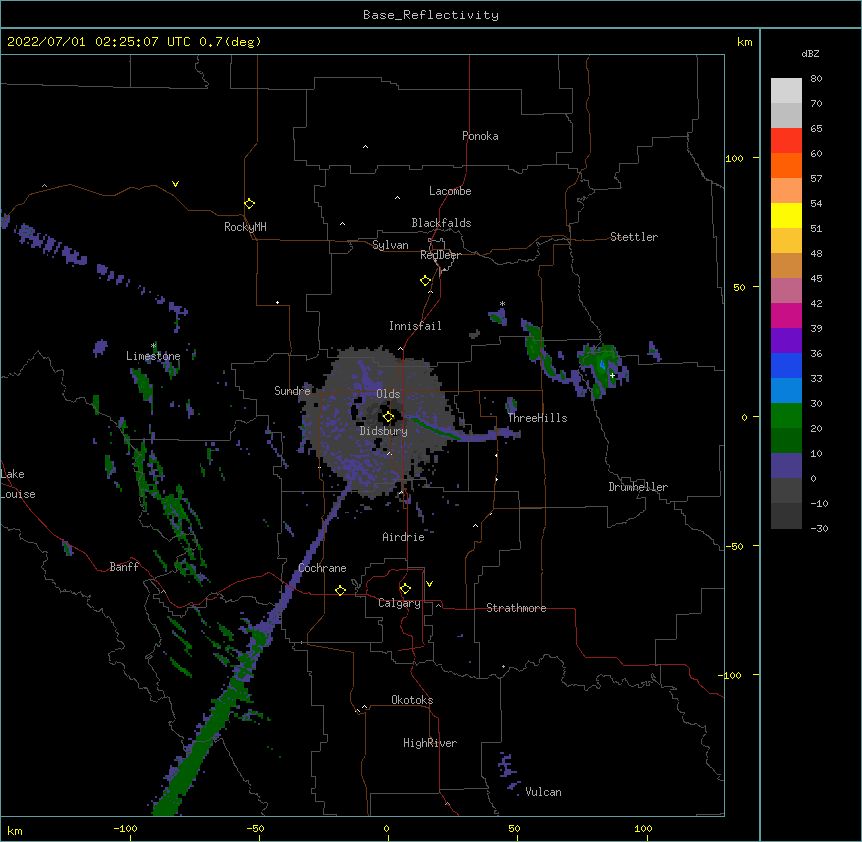862x842 pixels.
Task: Click the Ponoka city label
Action: coord(480,136)
